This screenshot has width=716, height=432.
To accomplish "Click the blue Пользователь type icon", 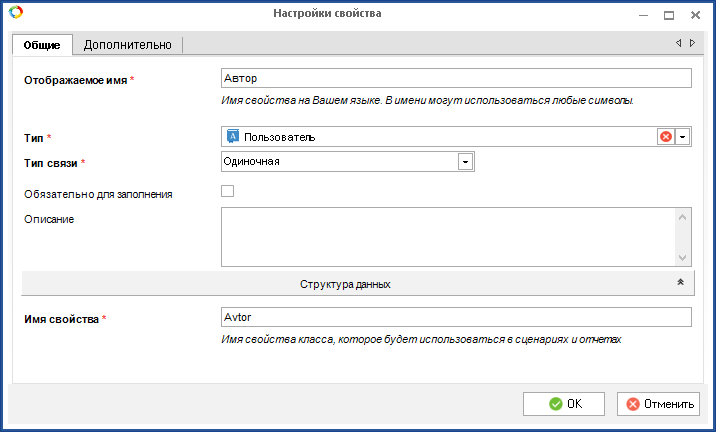I will click(233, 136).
